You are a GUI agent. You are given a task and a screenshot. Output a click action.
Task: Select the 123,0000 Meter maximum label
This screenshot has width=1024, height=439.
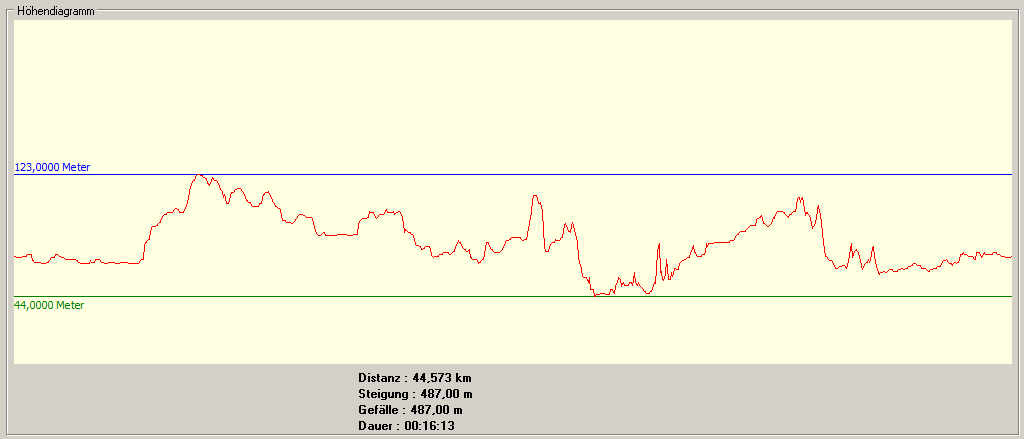click(59, 167)
